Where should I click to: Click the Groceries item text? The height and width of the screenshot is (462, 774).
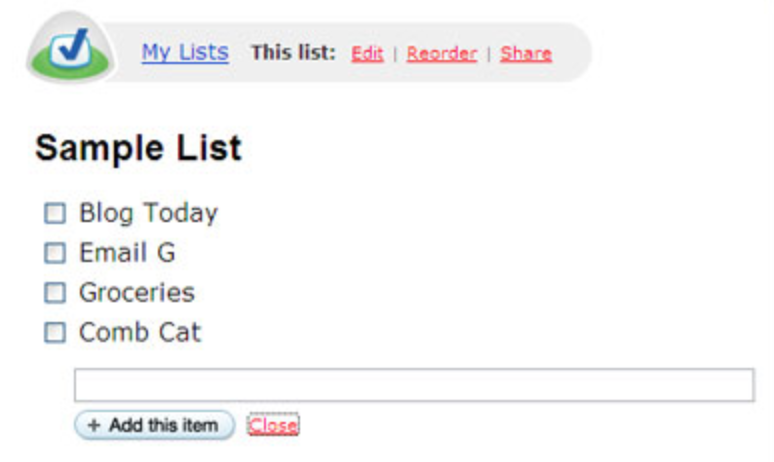(x=137, y=292)
